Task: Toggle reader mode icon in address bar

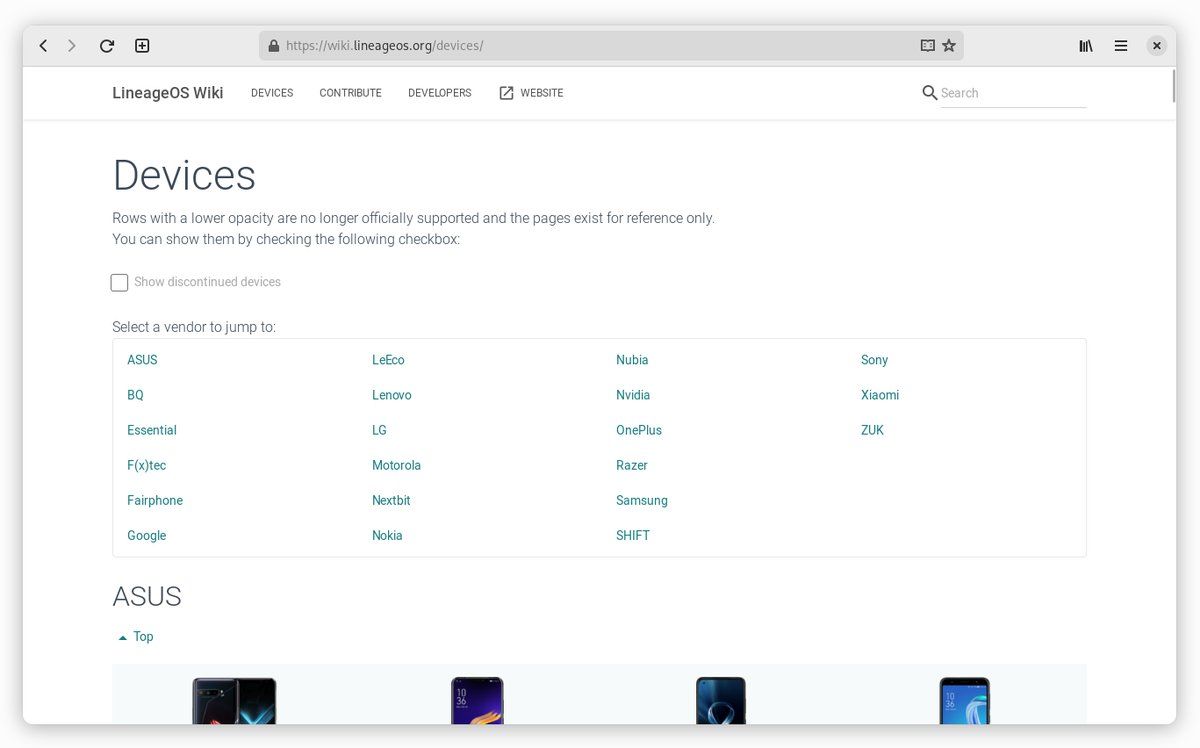Action: (927, 45)
